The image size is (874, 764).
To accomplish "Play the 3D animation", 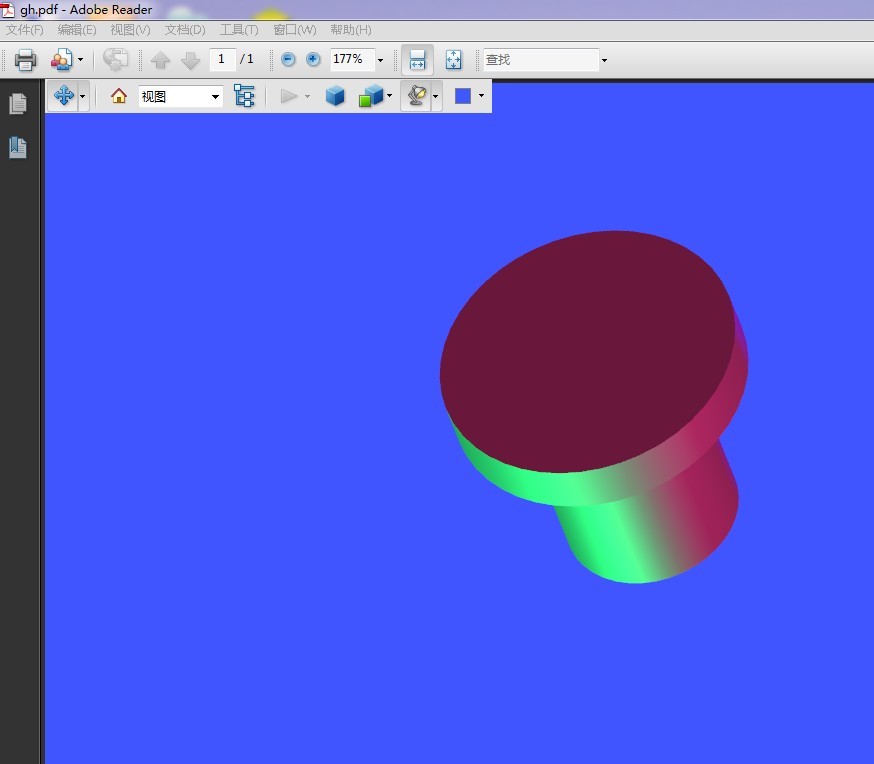I will [x=288, y=96].
